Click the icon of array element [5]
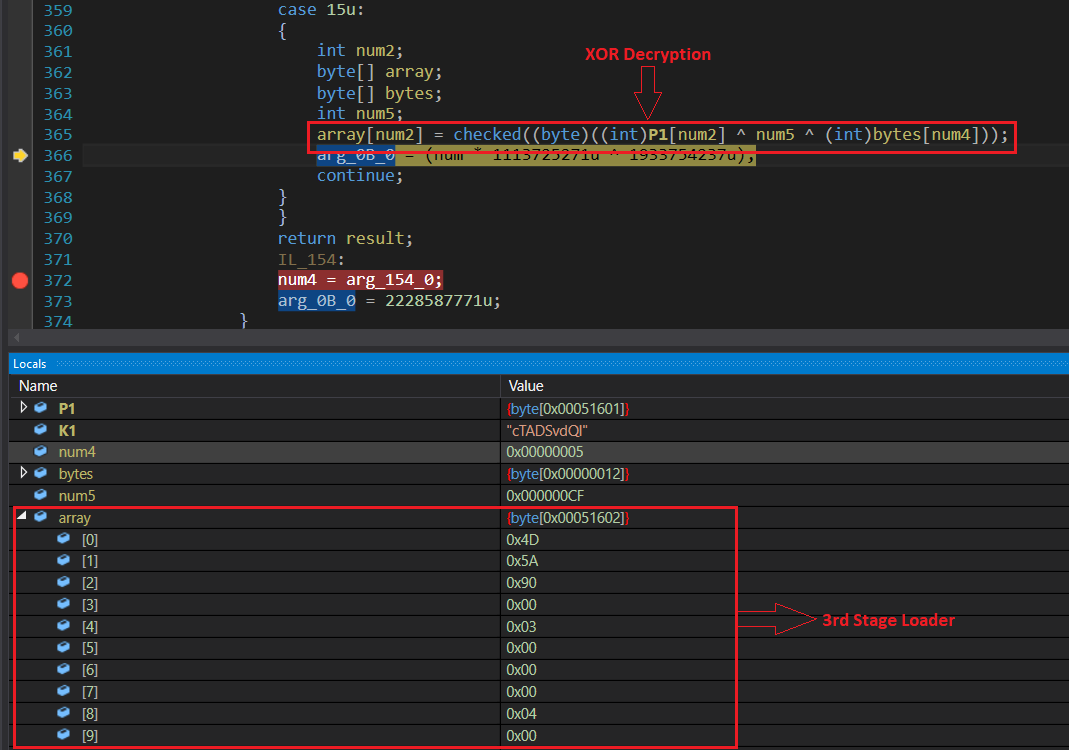The image size is (1069, 750). tap(64, 647)
